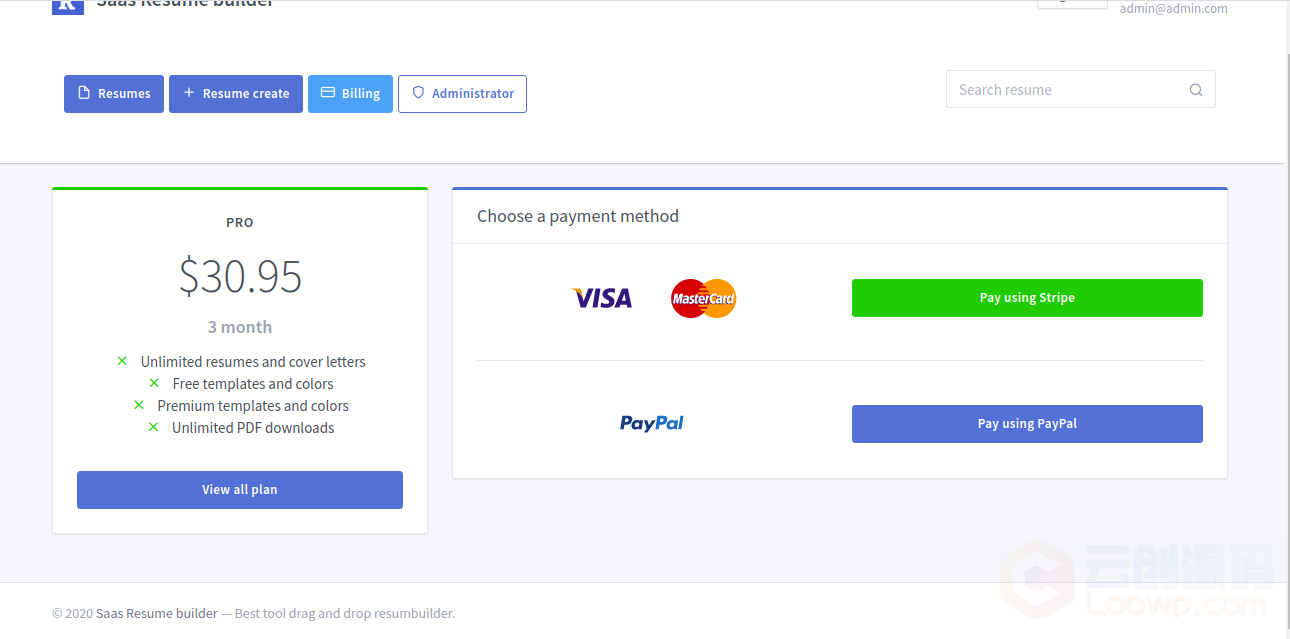The width and height of the screenshot is (1290, 639).
Task: Open the Resumes tab
Action: tap(114, 94)
